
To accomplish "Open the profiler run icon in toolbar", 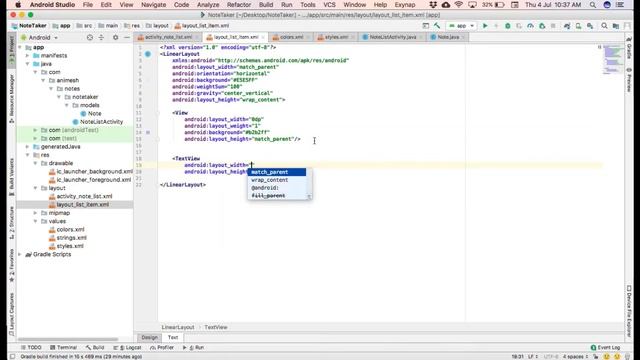I will tap(530, 26).
